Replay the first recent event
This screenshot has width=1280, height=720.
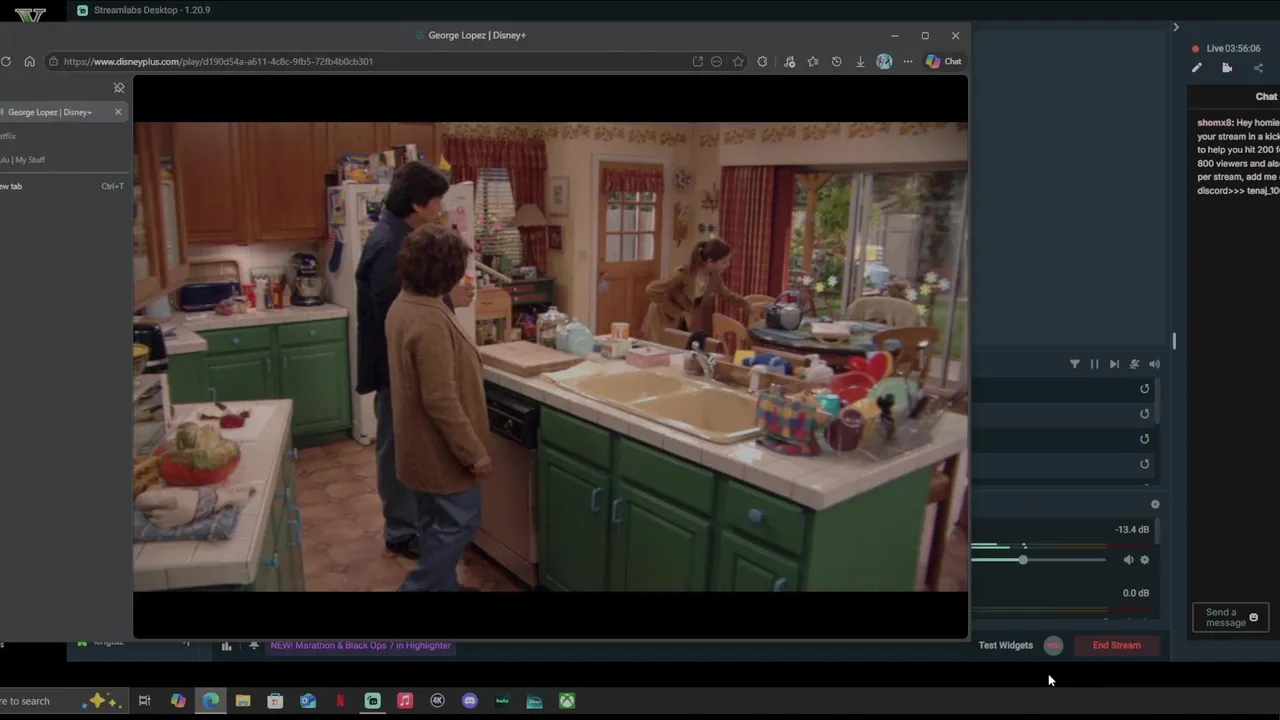click(x=1144, y=389)
